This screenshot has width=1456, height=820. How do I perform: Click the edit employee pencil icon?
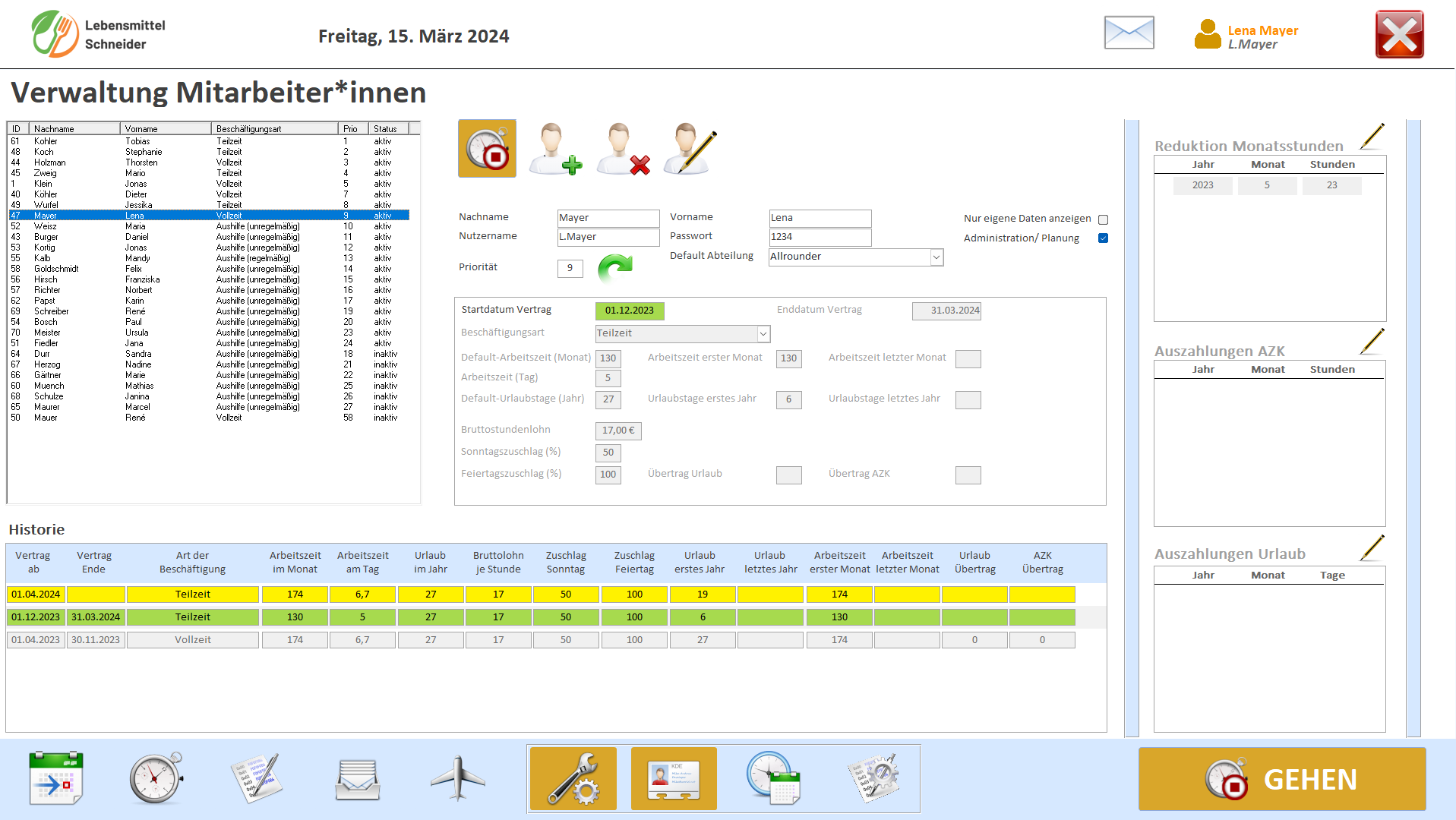(690, 149)
